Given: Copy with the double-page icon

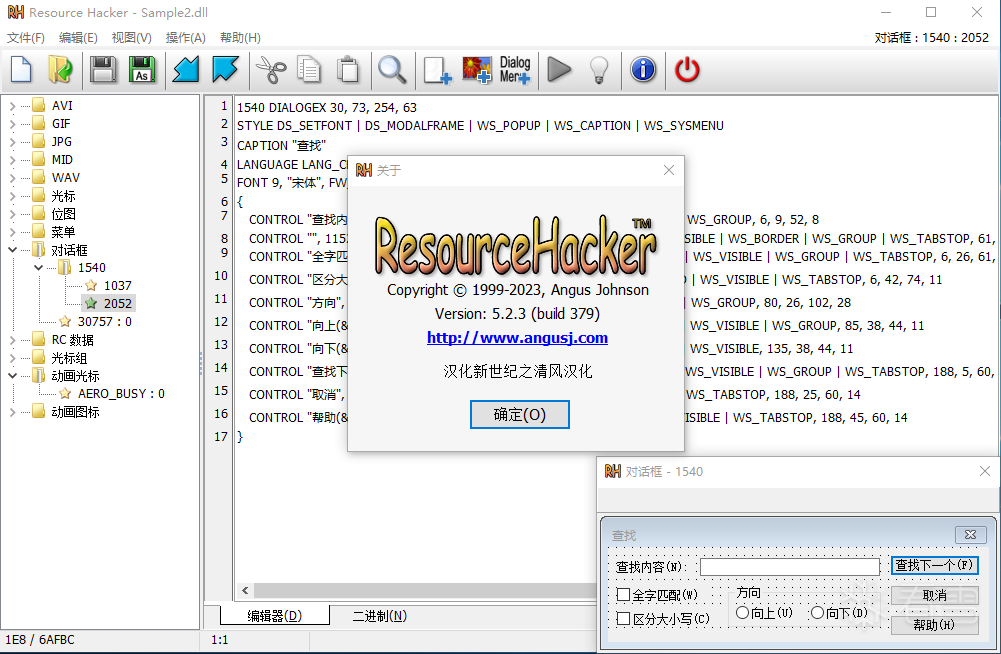Looking at the screenshot, I should (x=309, y=70).
